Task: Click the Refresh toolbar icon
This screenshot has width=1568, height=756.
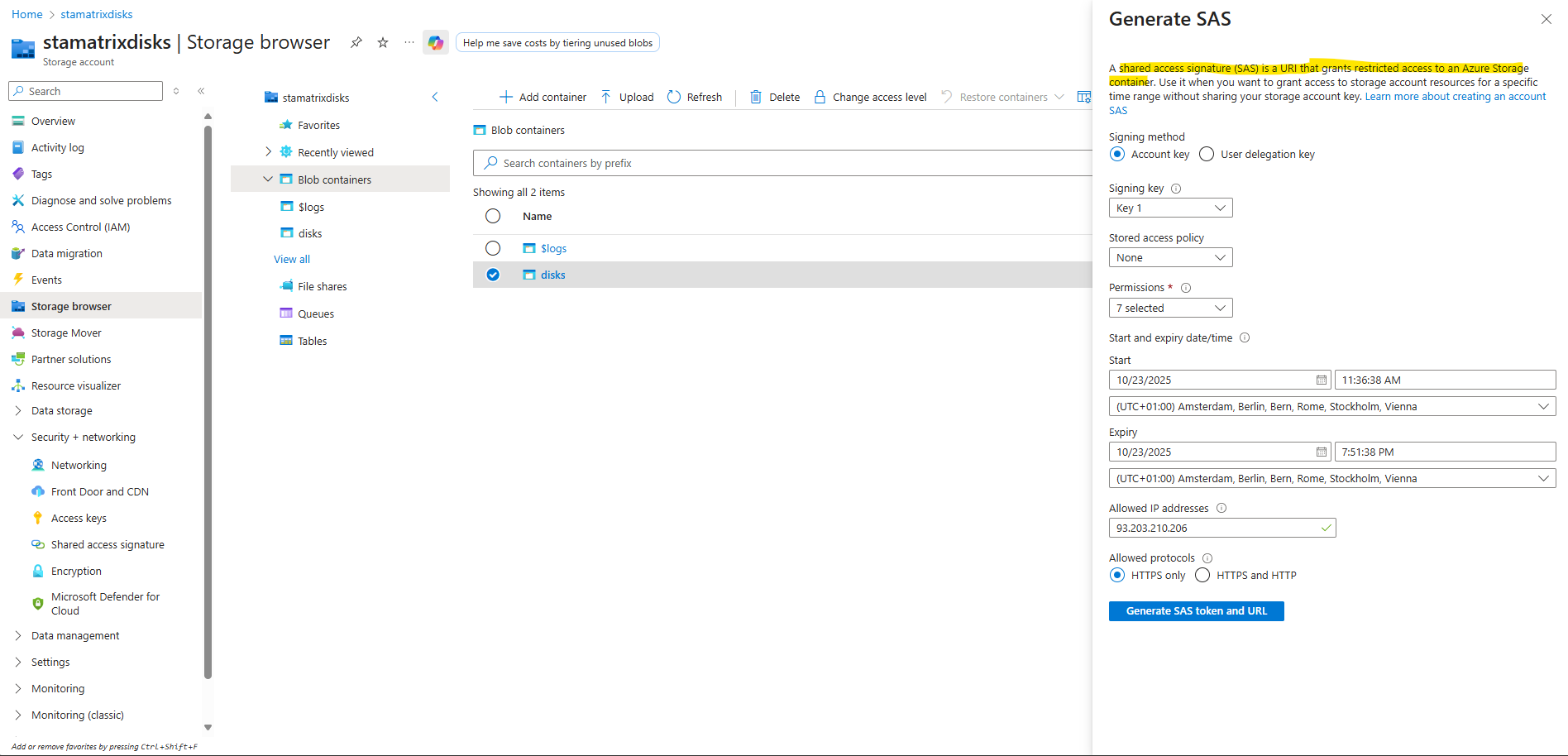Action: [x=674, y=97]
